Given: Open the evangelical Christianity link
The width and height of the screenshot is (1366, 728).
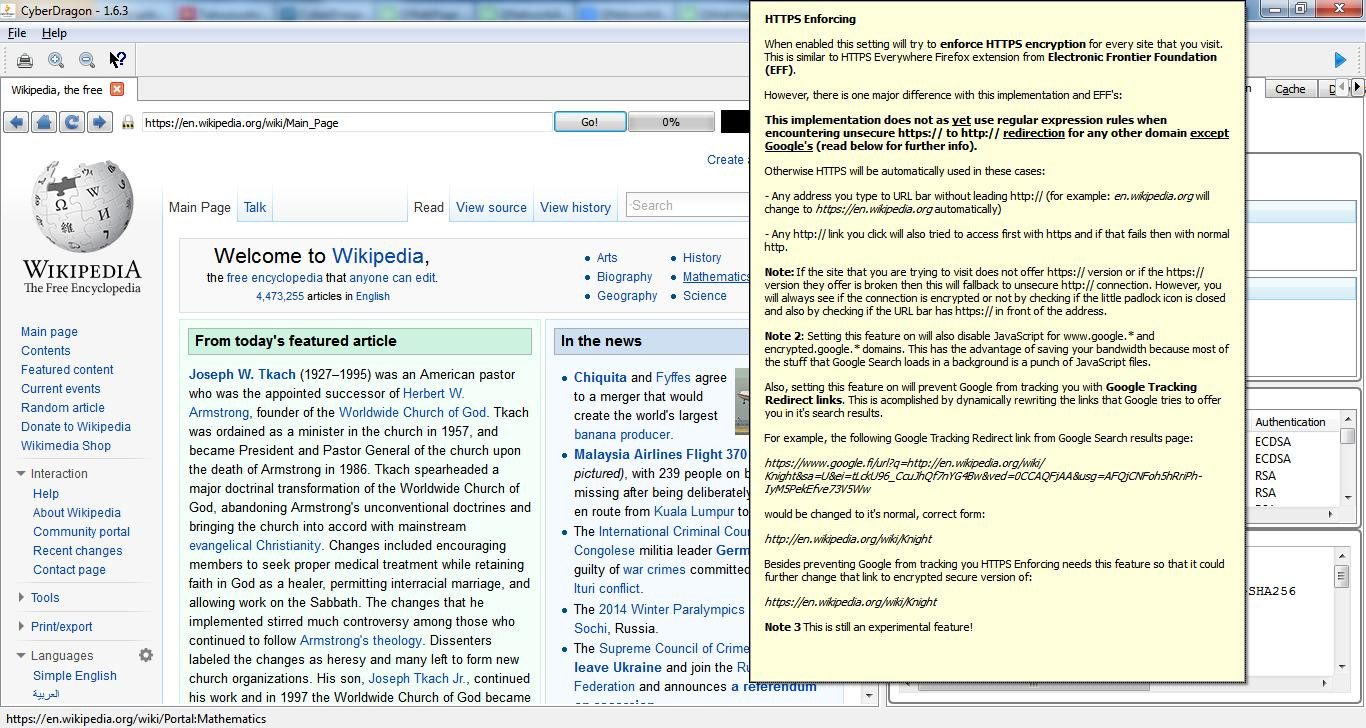Looking at the screenshot, I should [255, 545].
